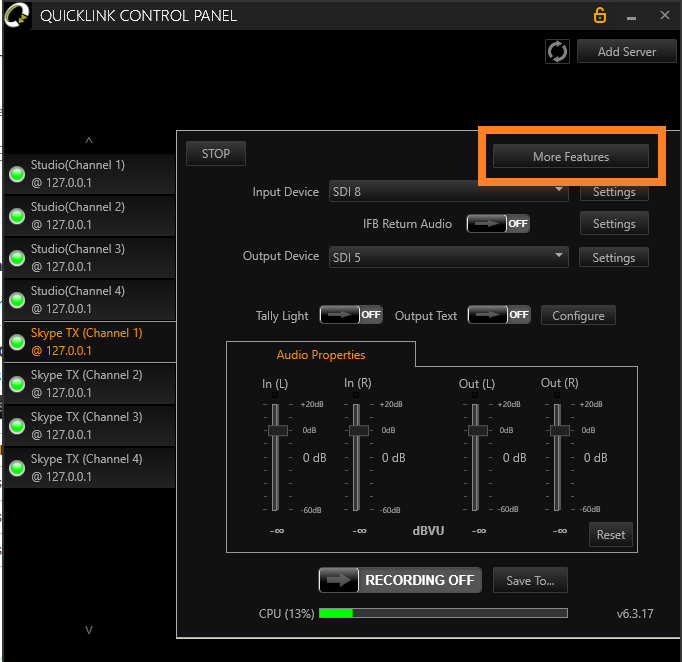
Task: Click the CPU usage progress bar
Action: [x=443, y=613]
